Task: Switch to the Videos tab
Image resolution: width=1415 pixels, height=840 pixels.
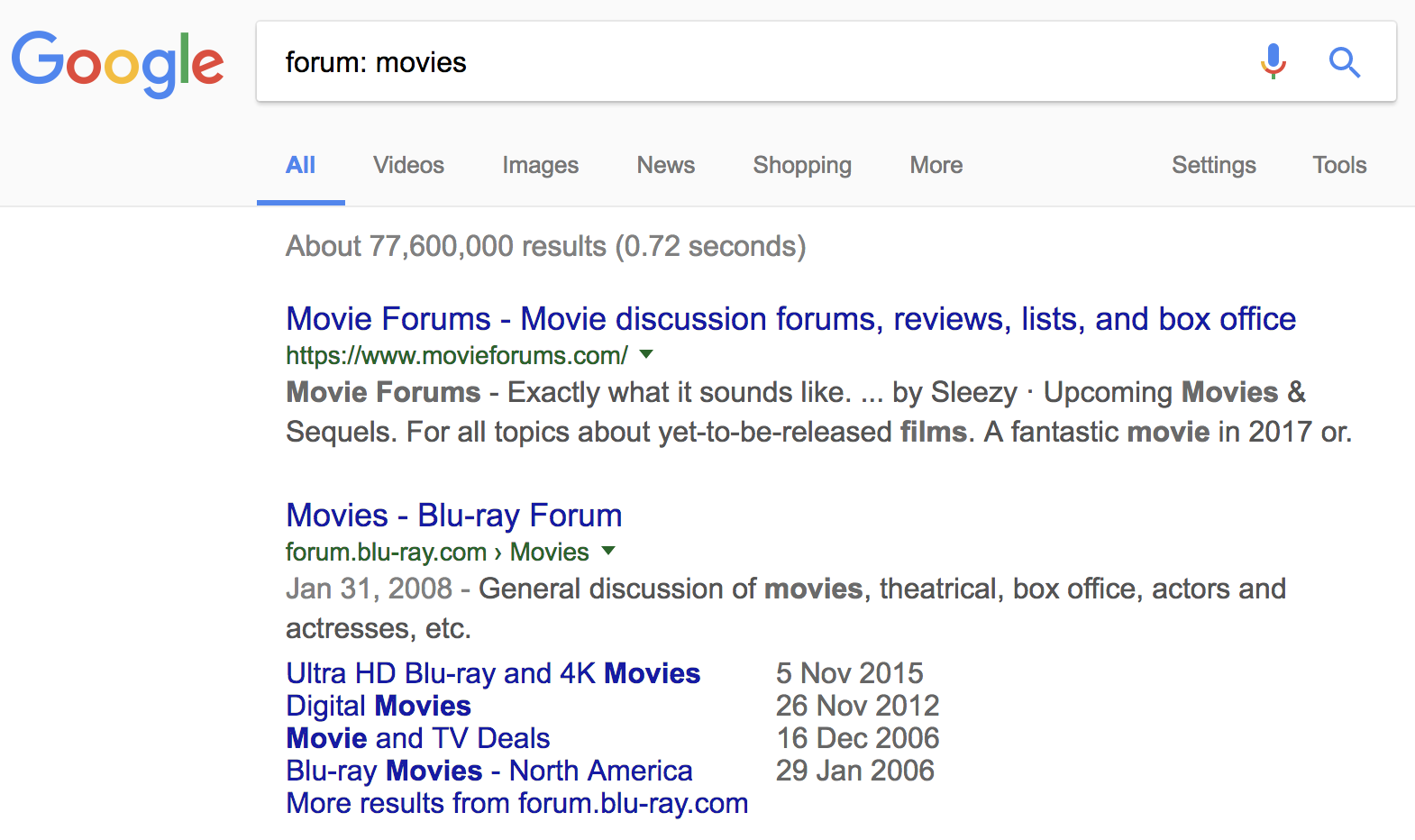Action: [x=408, y=165]
